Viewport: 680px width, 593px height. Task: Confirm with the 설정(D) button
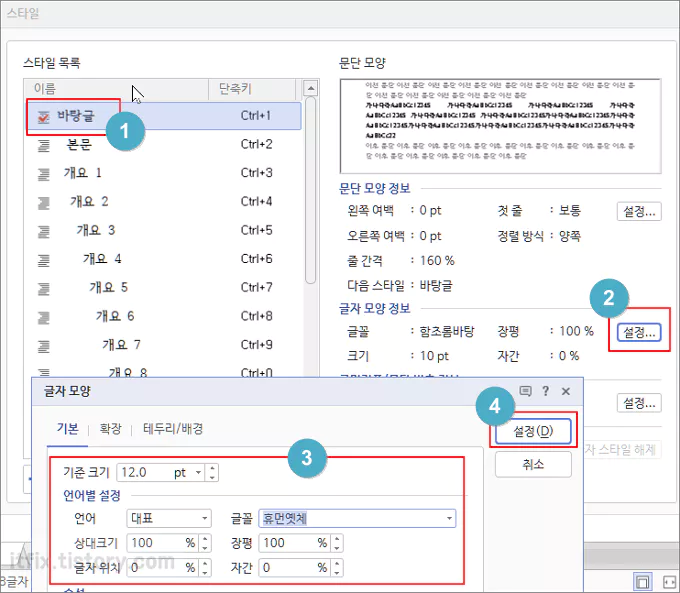[533, 431]
